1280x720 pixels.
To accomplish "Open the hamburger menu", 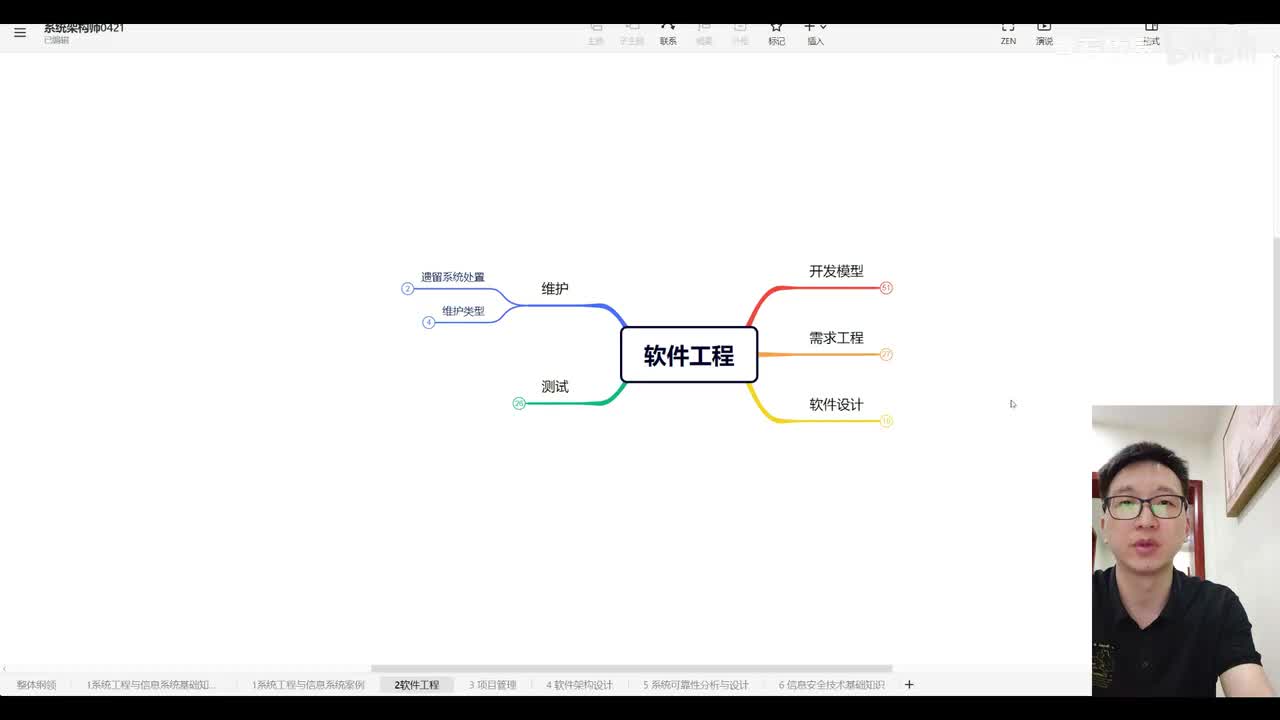I will coord(20,33).
